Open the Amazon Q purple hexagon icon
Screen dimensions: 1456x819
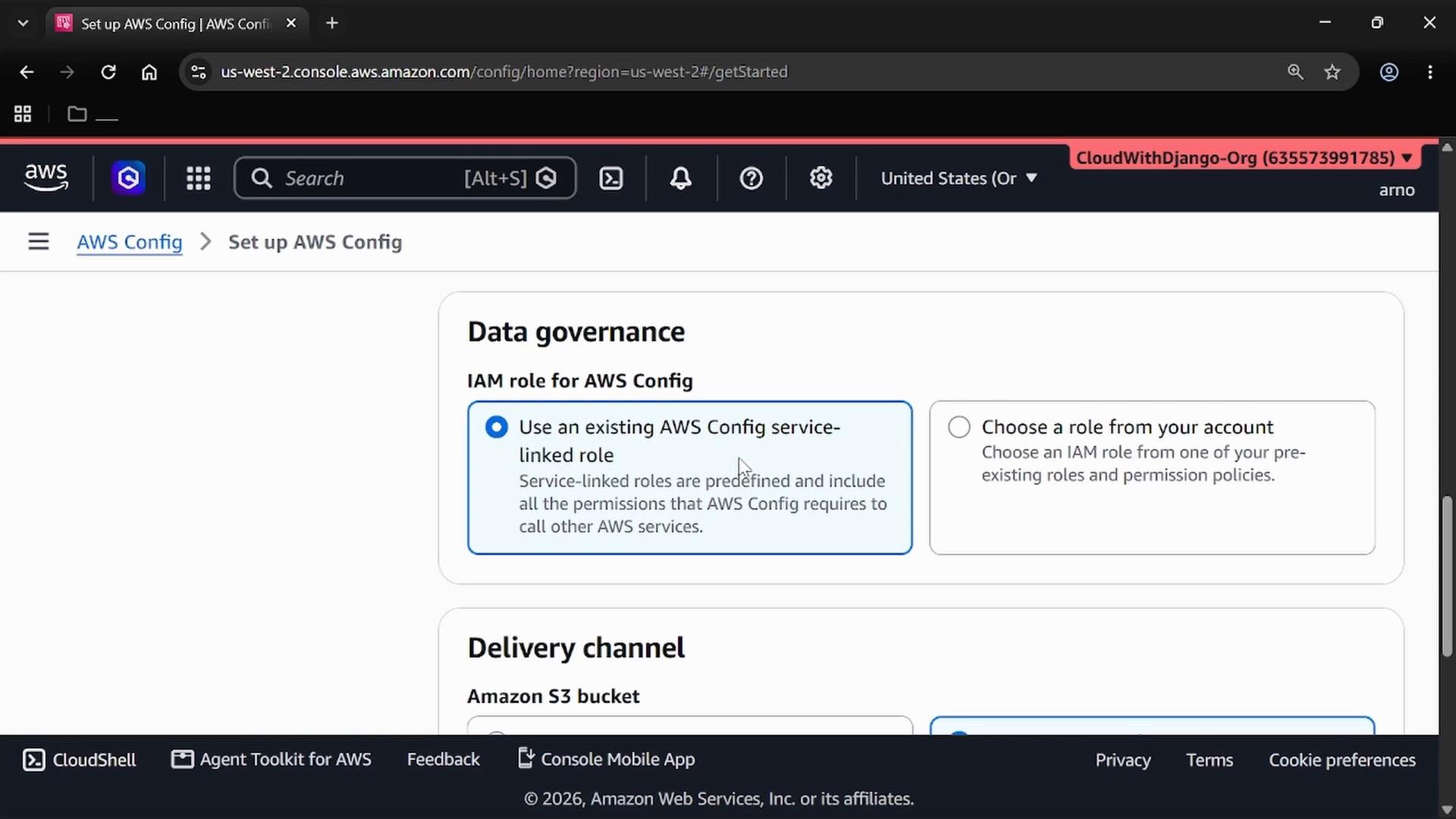coord(129,178)
